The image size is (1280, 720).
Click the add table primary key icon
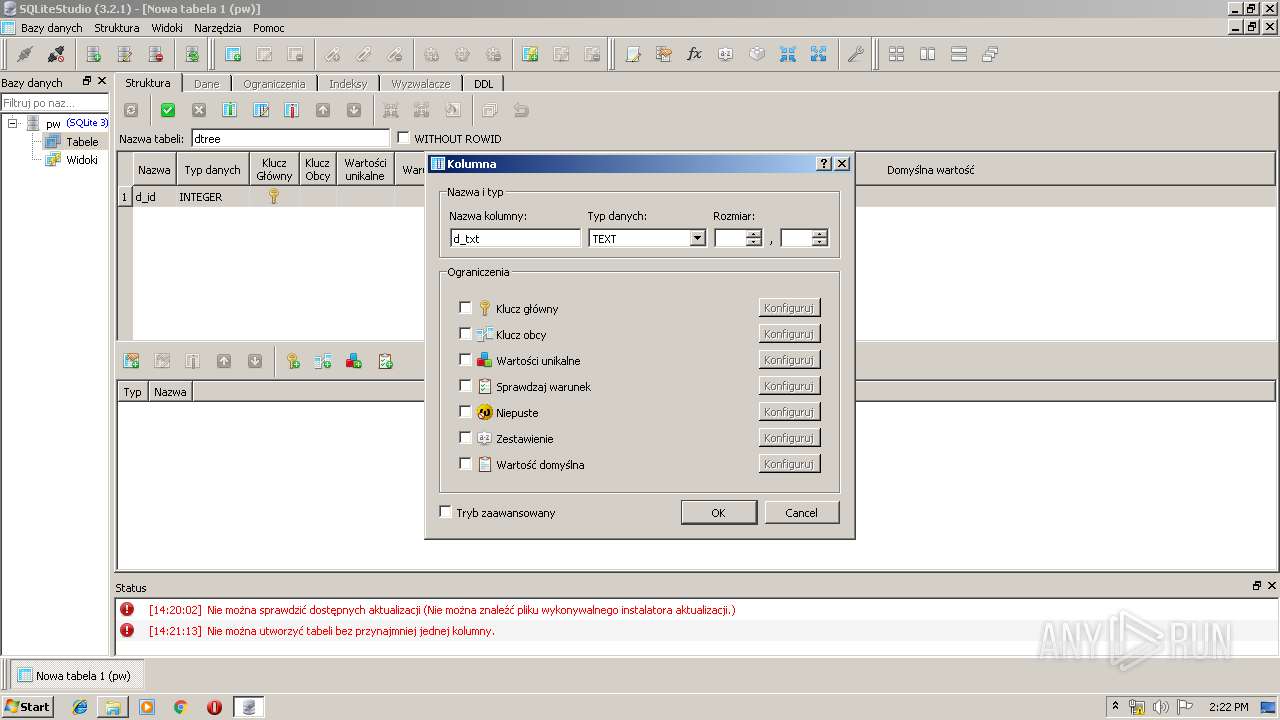(292, 361)
